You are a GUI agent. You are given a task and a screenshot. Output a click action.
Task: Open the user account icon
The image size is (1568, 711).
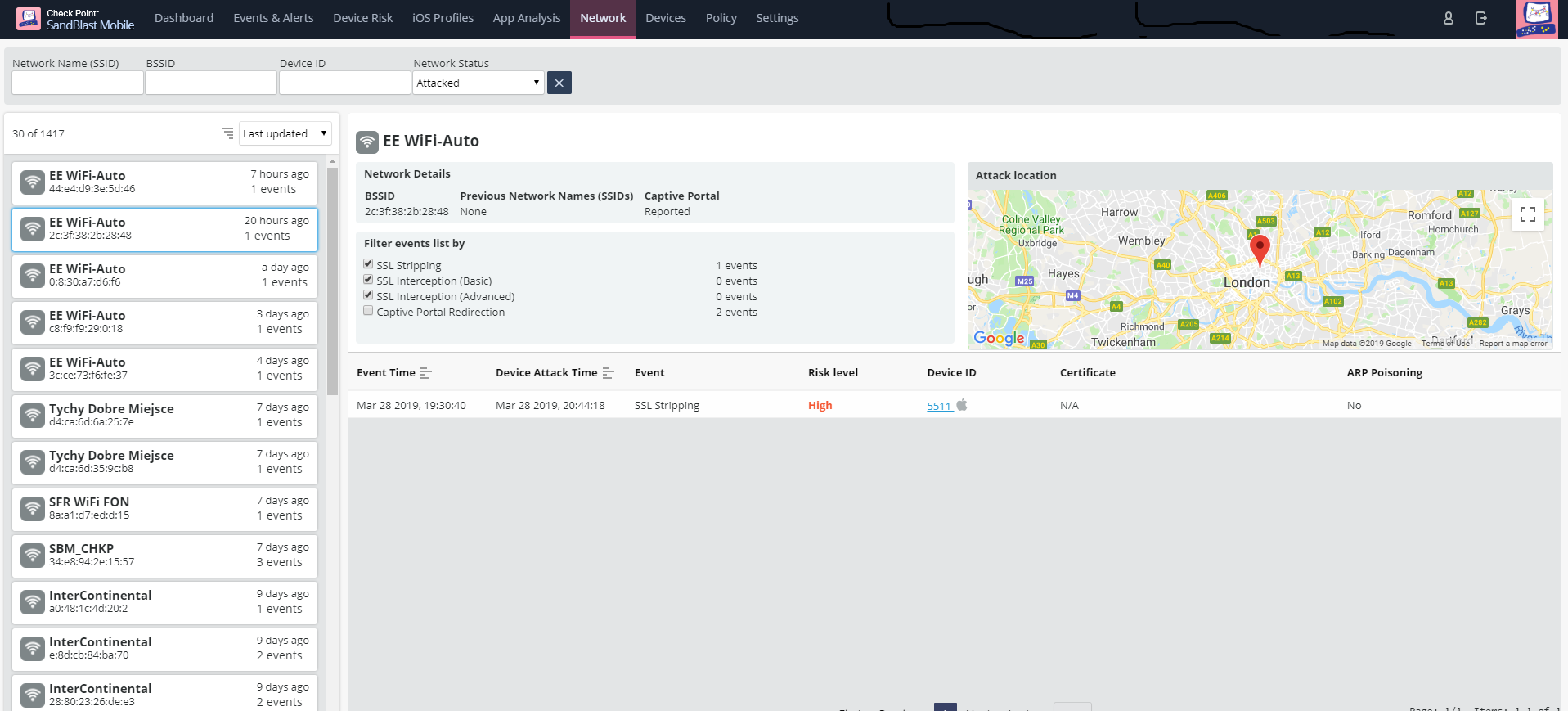tap(1449, 18)
